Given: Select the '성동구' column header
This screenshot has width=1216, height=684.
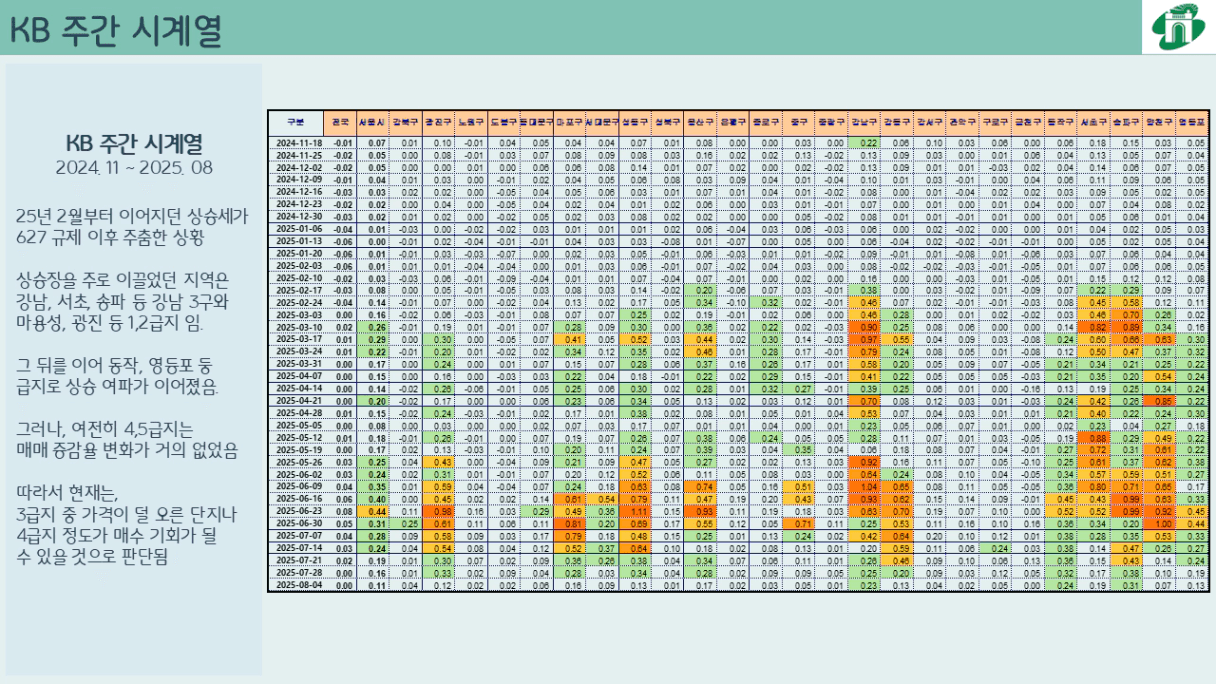Looking at the screenshot, I should pyautogui.click(x=634, y=121).
